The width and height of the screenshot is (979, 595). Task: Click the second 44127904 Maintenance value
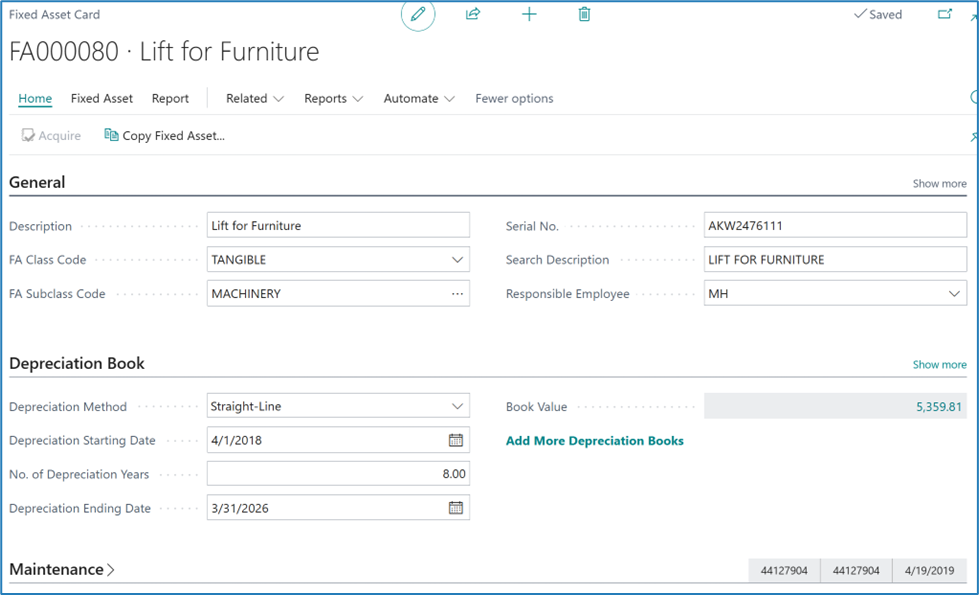pyautogui.click(x=856, y=570)
